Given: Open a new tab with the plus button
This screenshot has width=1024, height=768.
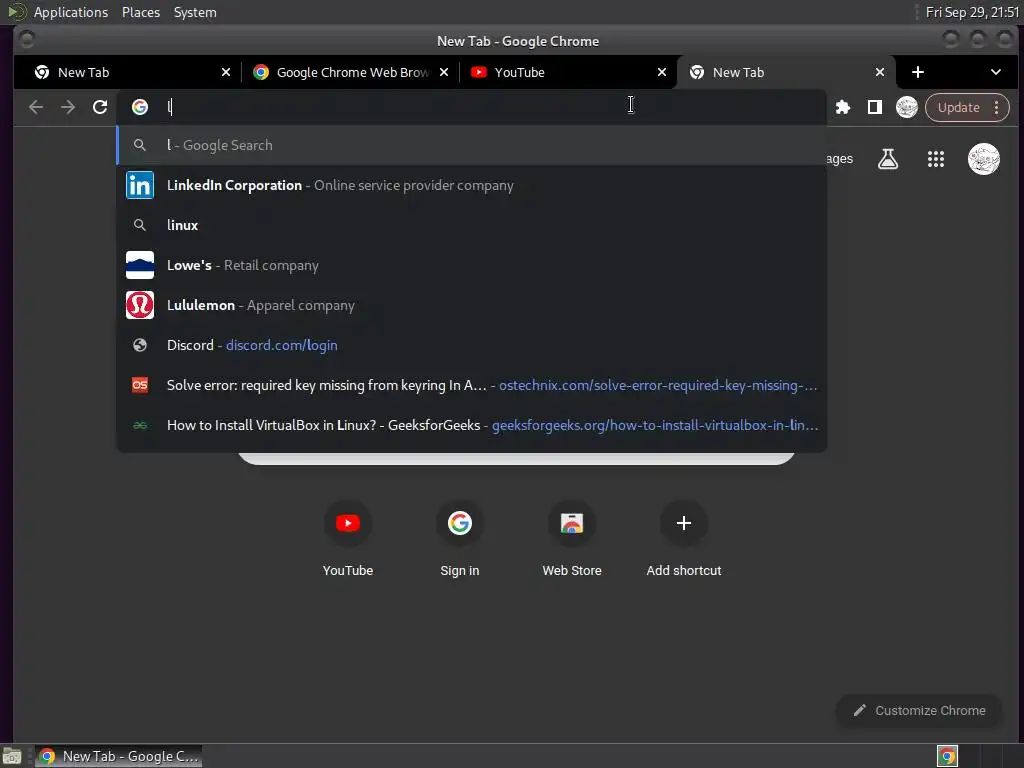Looking at the screenshot, I should [x=918, y=72].
